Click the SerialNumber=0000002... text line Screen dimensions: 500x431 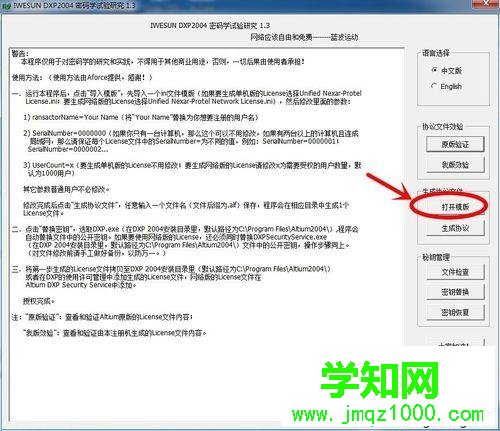coord(68,149)
